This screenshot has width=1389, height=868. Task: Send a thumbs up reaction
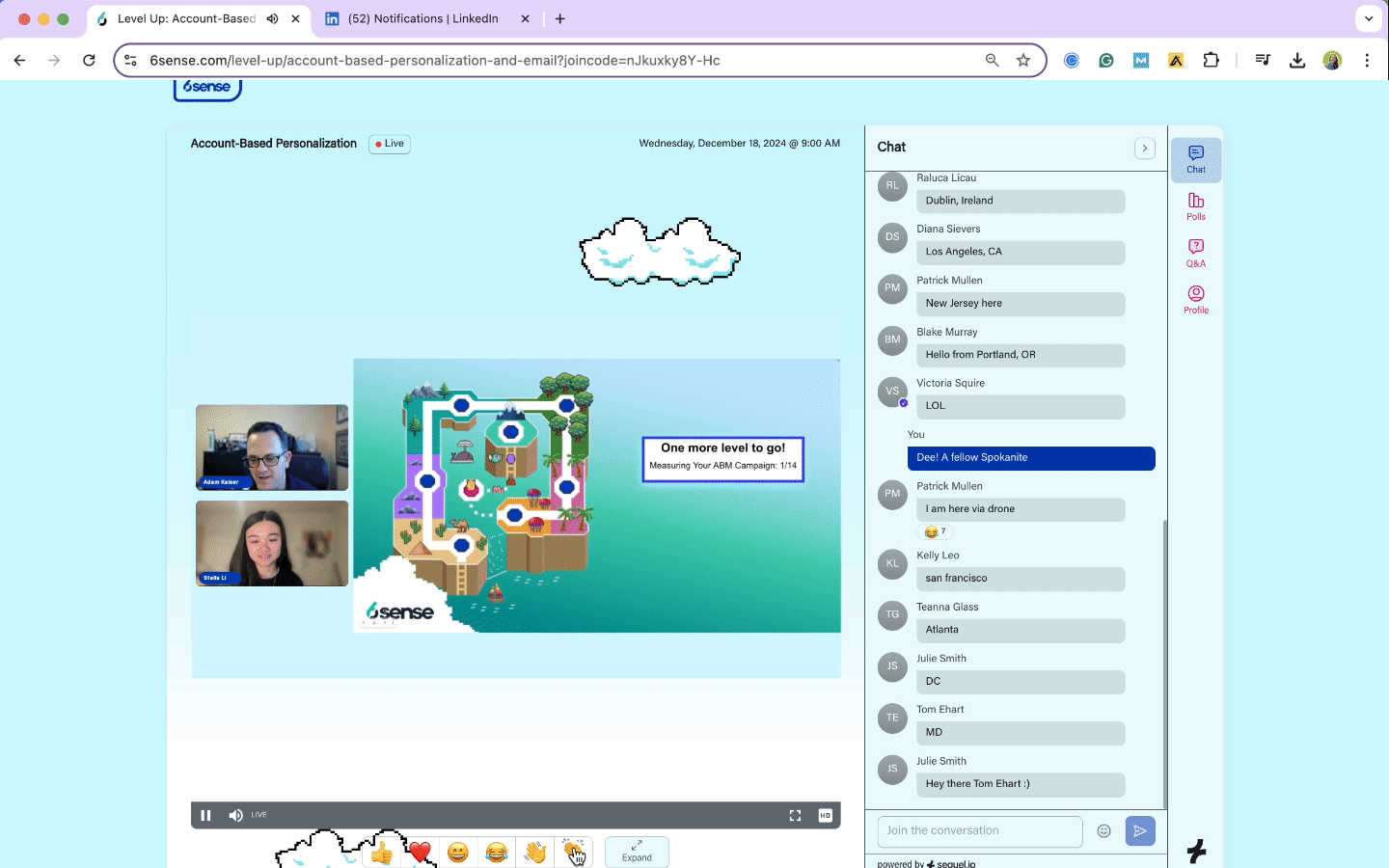pos(382,853)
